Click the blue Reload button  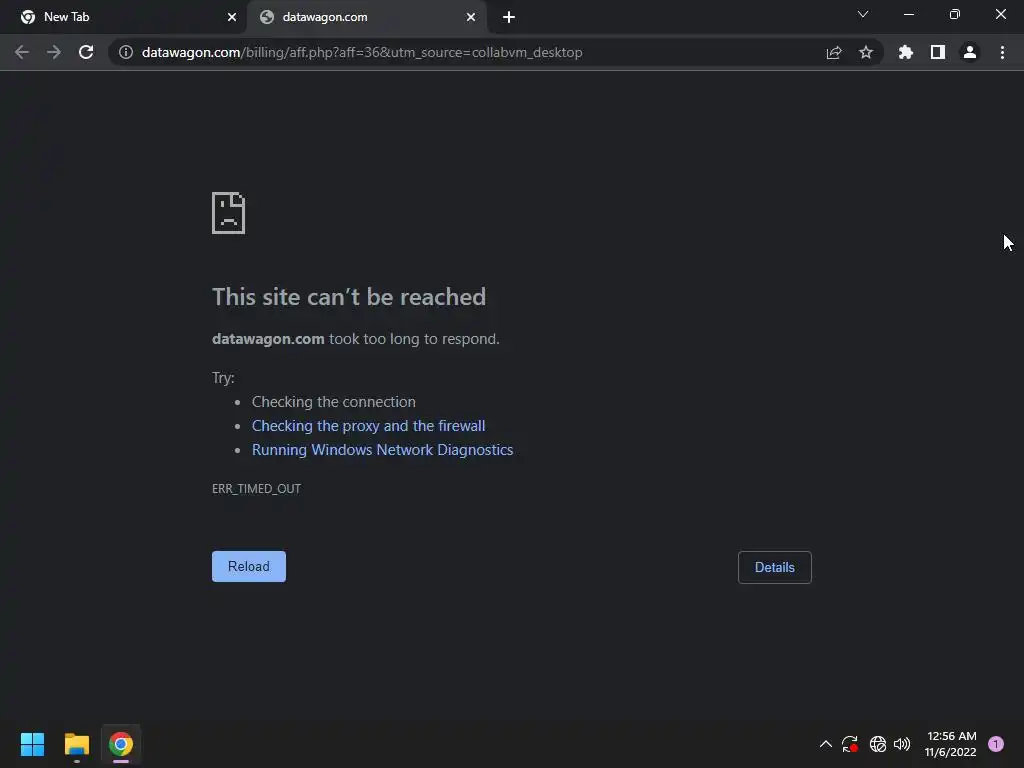pyautogui.click(x=249, y=566)
